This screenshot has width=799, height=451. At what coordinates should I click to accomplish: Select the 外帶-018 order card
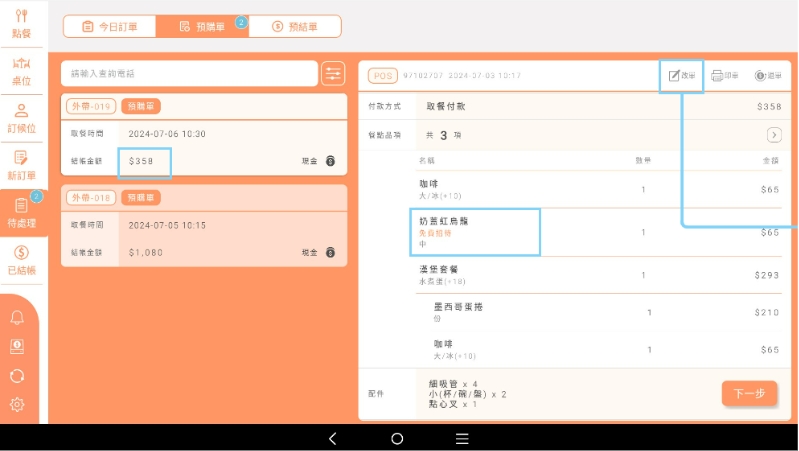pyautogui.click(x=204, y=225)
